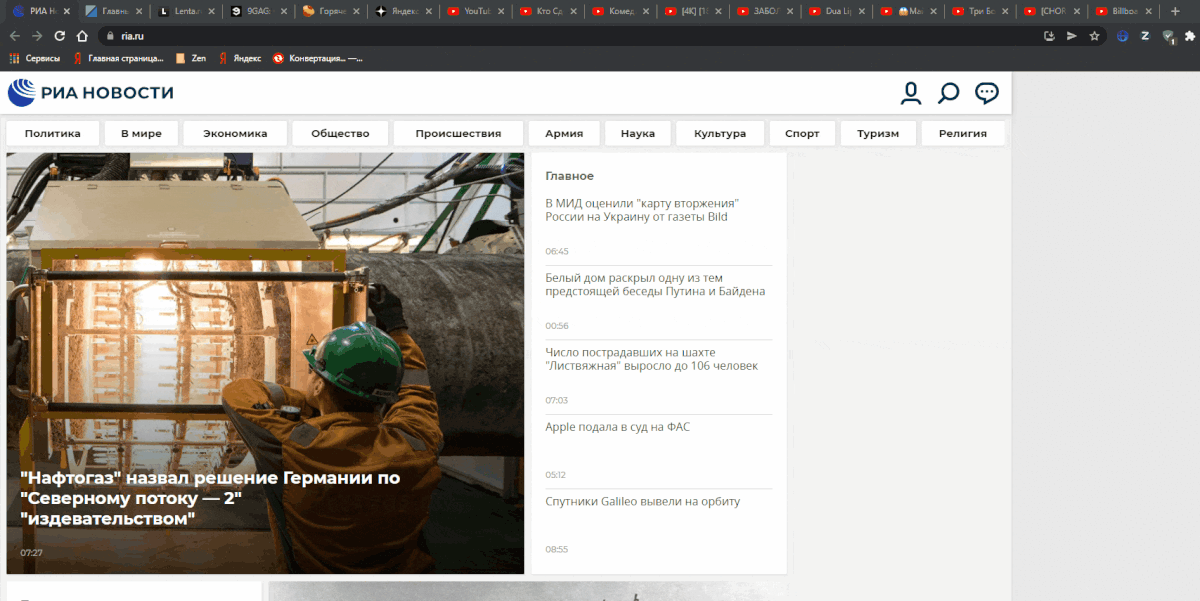Switch to the YouTube tab

pyautogui.click(x=475, y=11)
